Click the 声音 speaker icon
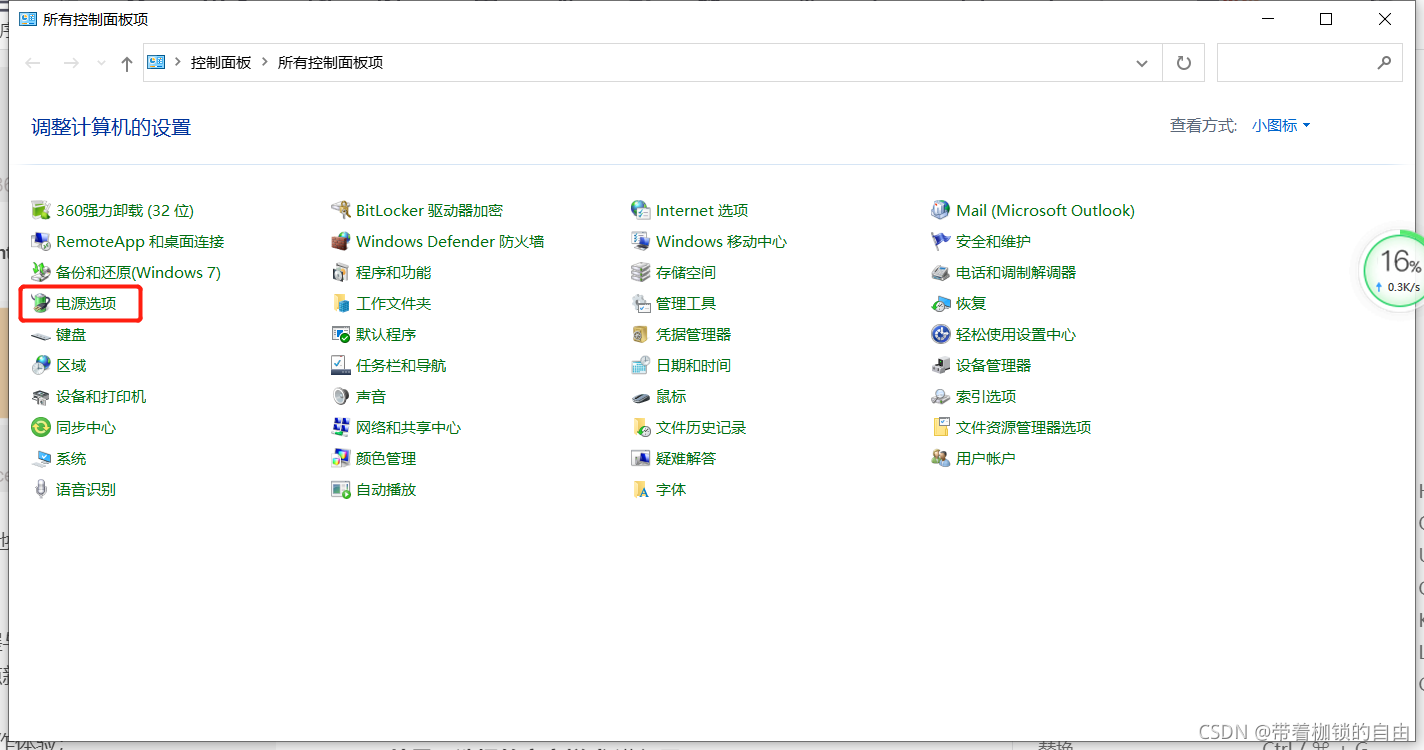The height and width of the screenshot is (750, 1424). (341, 396)
